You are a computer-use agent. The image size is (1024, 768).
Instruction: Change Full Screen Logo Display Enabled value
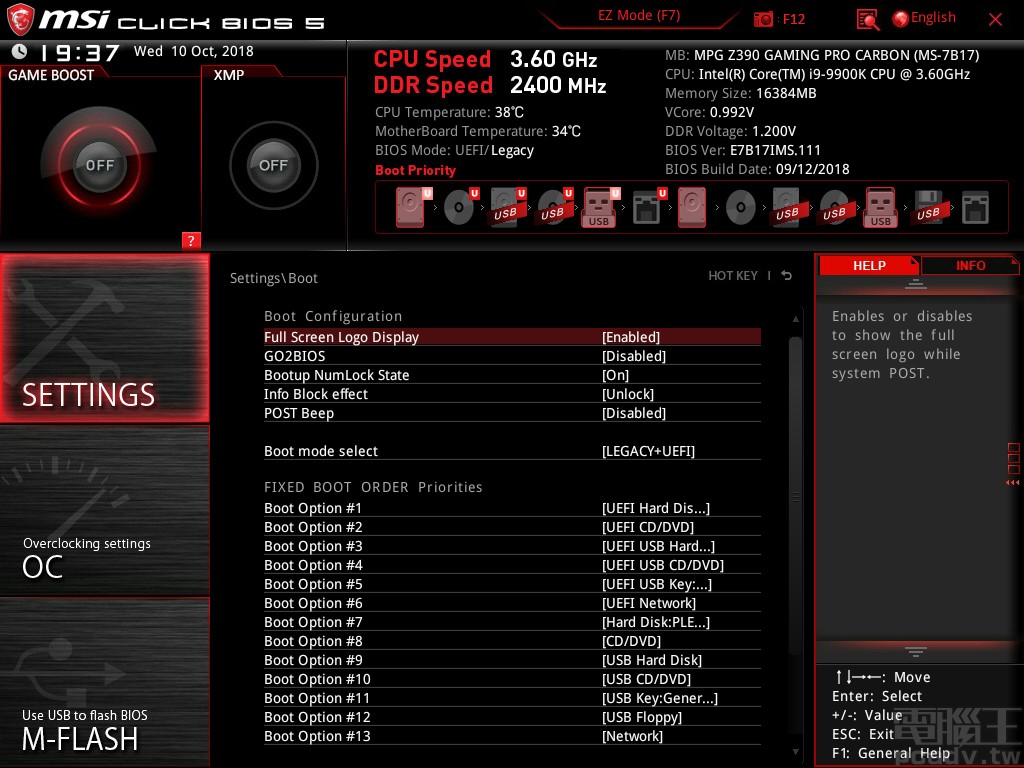[x=630, y=337]
